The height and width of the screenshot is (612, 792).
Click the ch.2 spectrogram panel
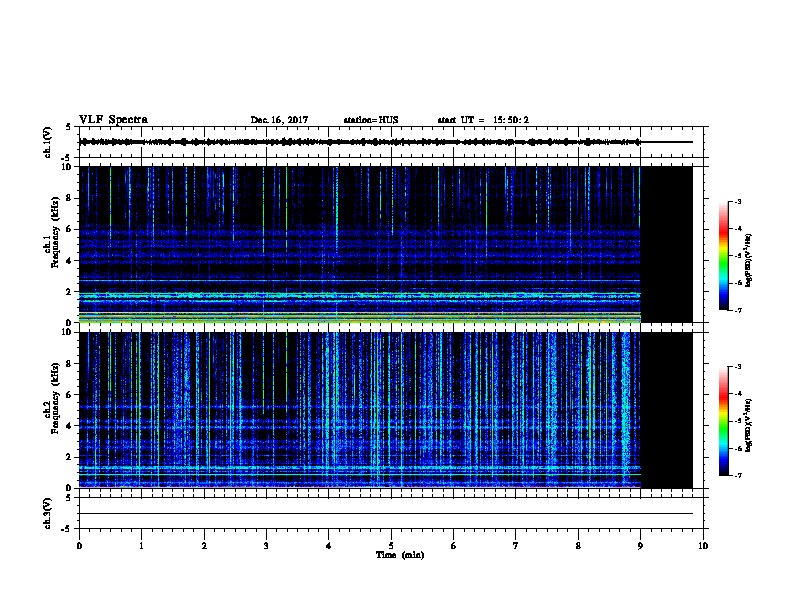pos(391,410)
